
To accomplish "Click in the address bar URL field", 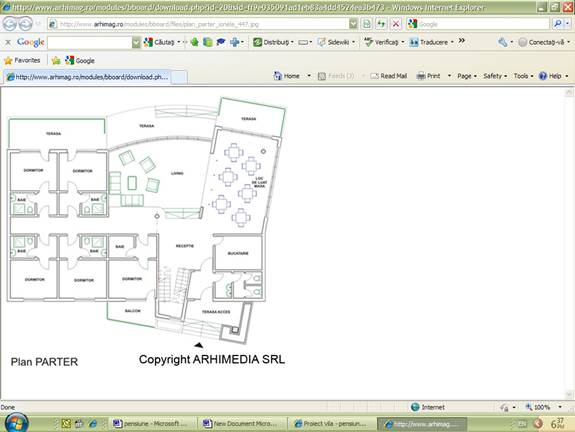I will 199,24.
